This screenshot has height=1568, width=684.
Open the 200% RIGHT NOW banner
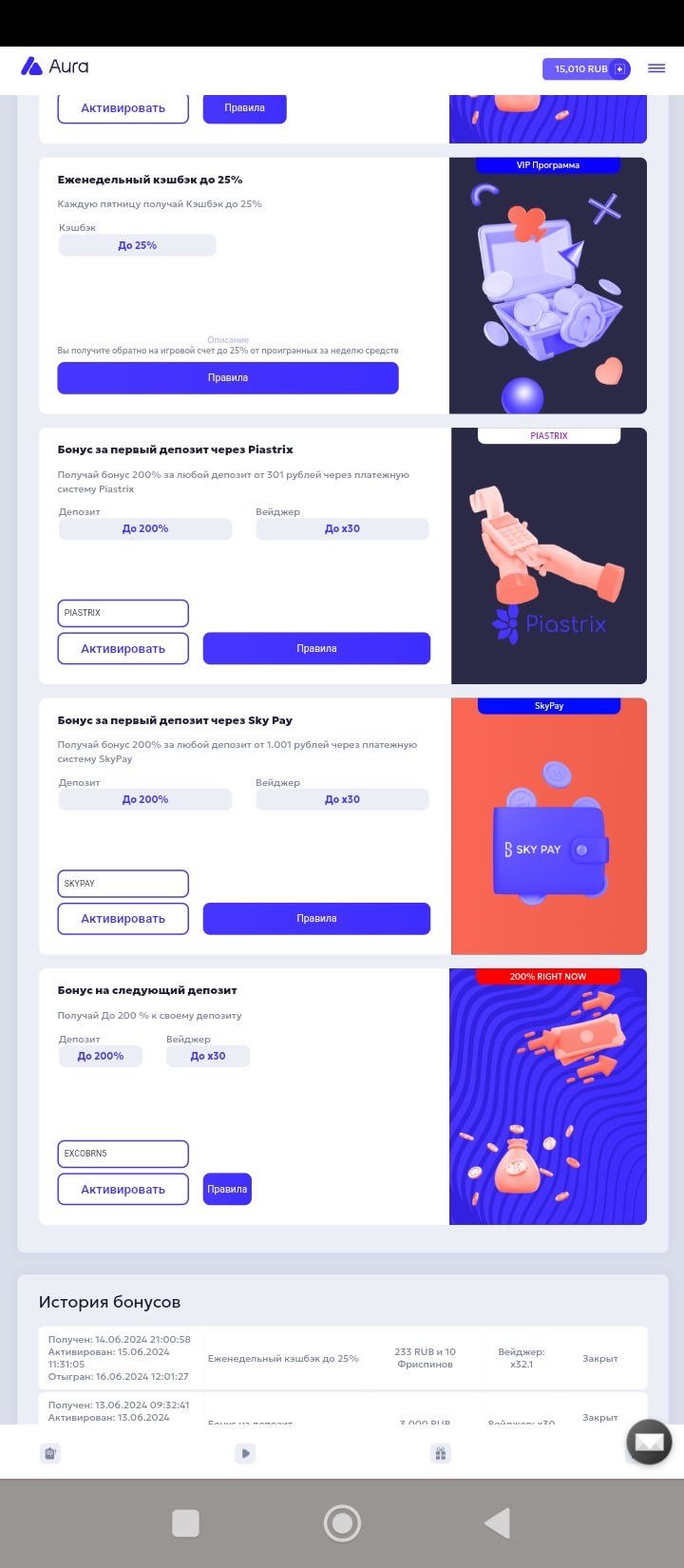(548, 1097)
